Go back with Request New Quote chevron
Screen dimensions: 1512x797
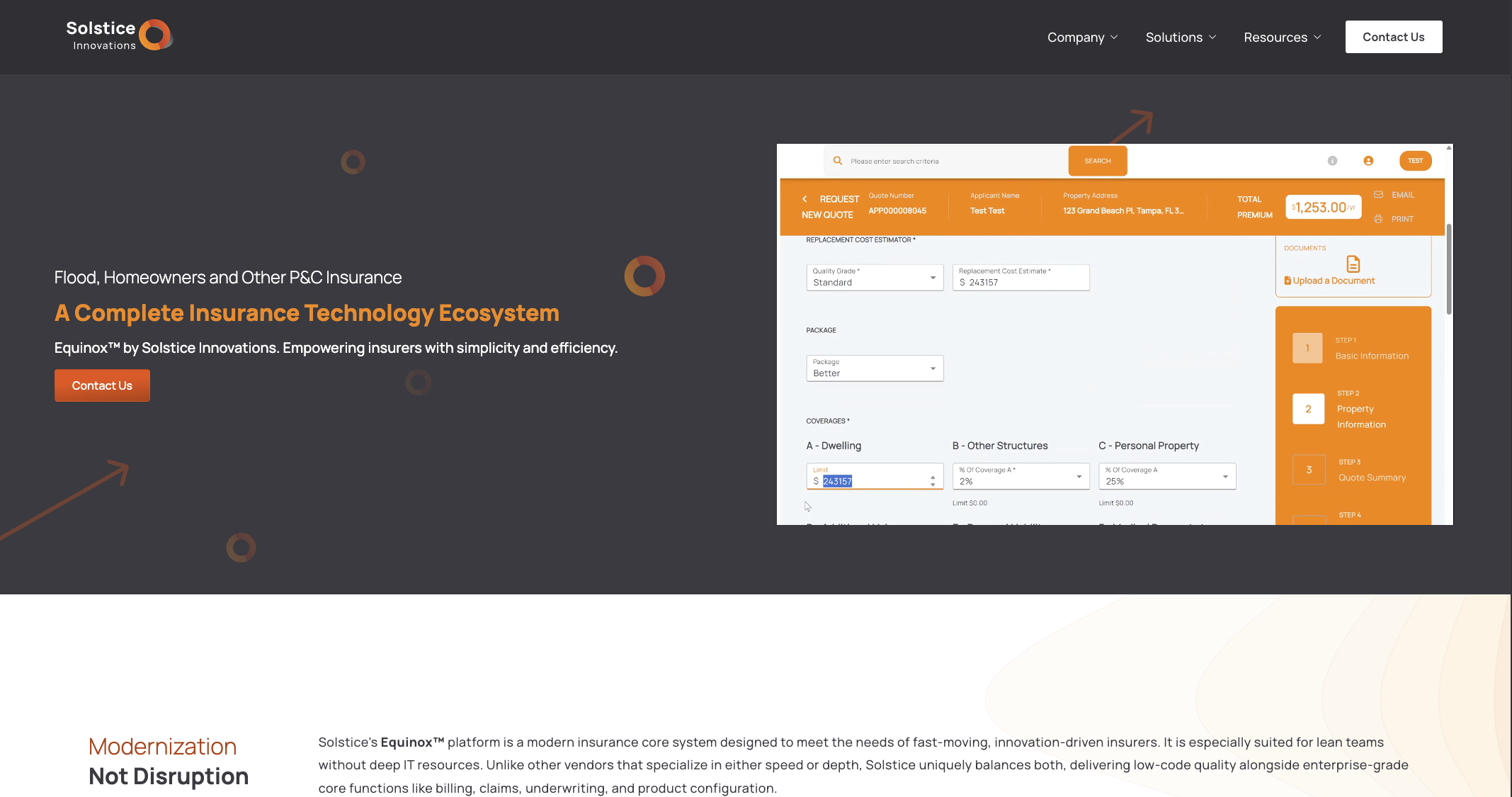click(805, 199)
